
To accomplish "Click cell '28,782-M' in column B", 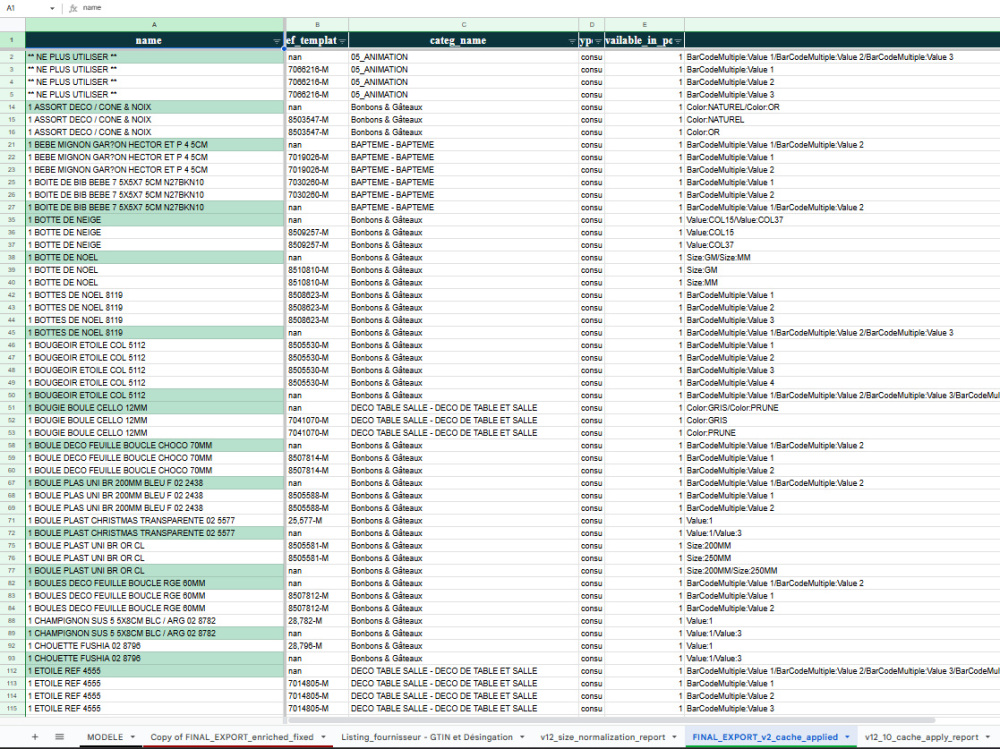I will pos(317,621).
